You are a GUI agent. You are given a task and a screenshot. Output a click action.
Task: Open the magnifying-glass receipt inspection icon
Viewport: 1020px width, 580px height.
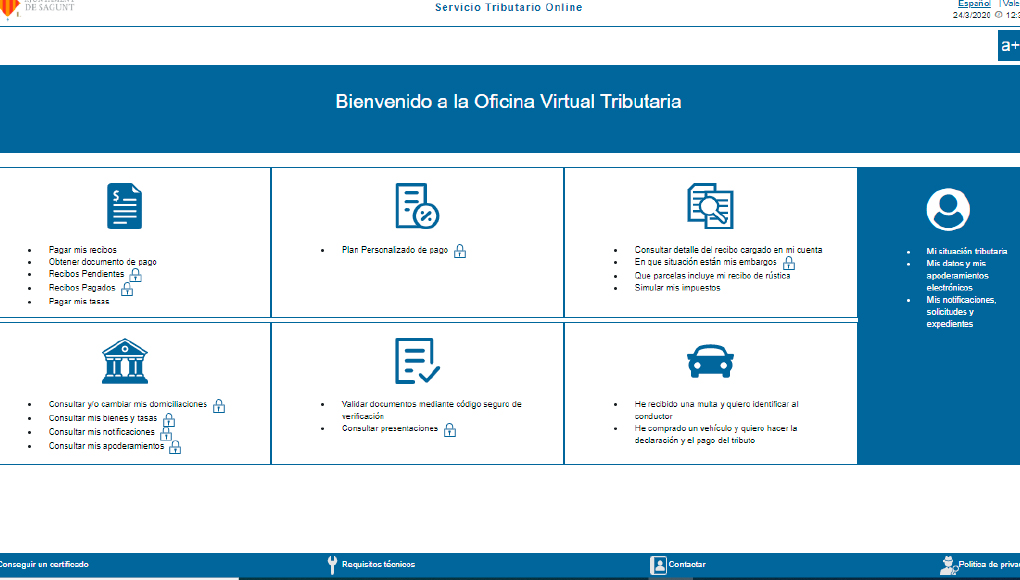click(x=711, y=207)
